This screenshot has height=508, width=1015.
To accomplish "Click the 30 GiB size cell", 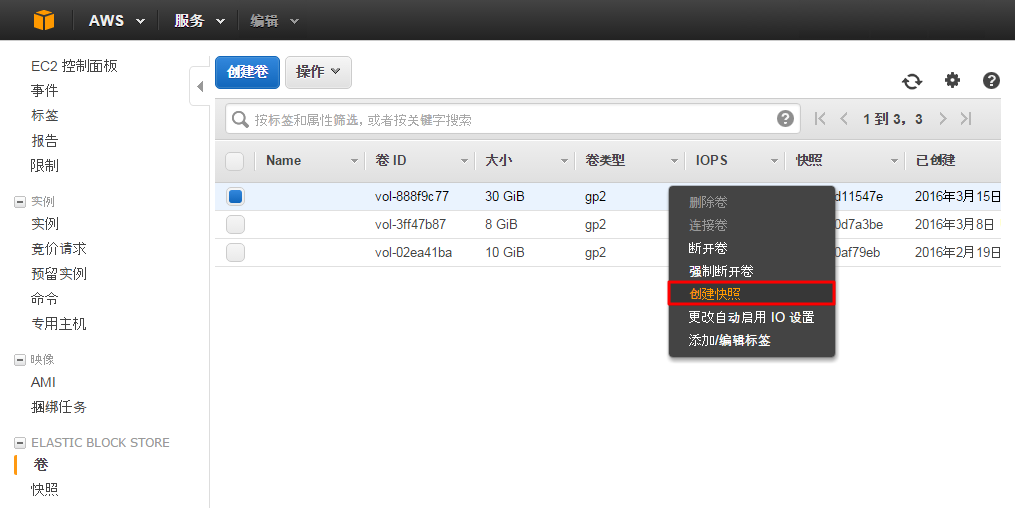I will [505, 196].
